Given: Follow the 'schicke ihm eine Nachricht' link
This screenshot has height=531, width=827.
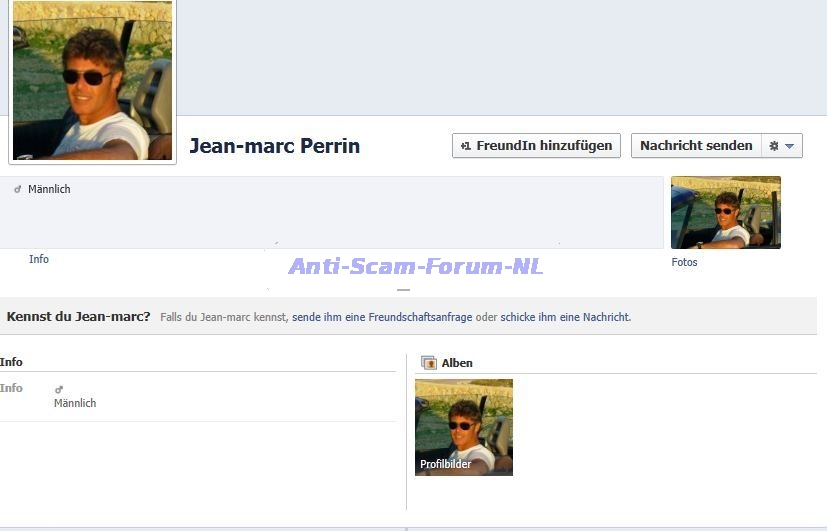Looking at the screenshot, I should tap(565, 317).
